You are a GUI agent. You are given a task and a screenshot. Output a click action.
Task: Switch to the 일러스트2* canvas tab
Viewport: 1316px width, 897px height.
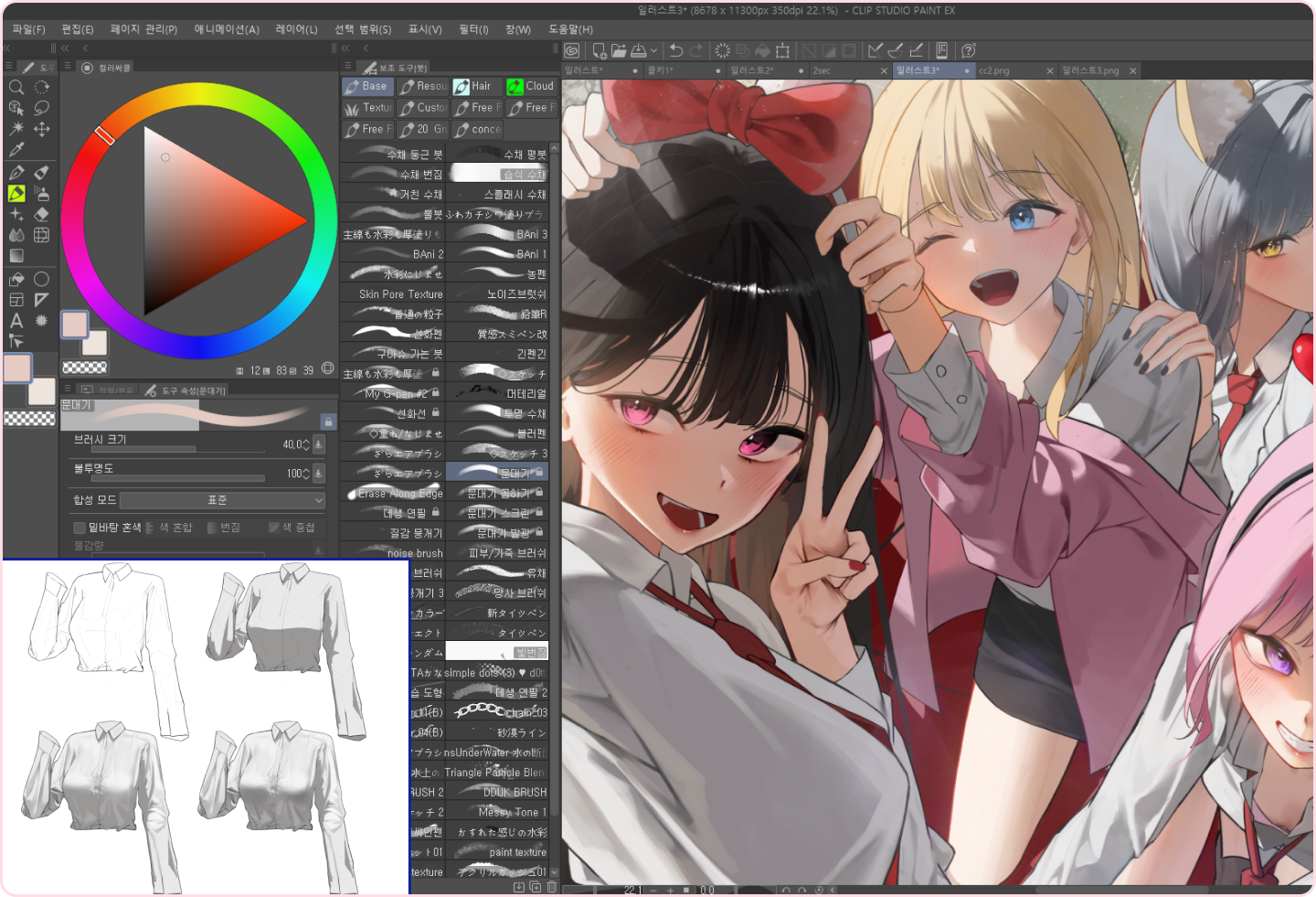click(x=766, y=70)
